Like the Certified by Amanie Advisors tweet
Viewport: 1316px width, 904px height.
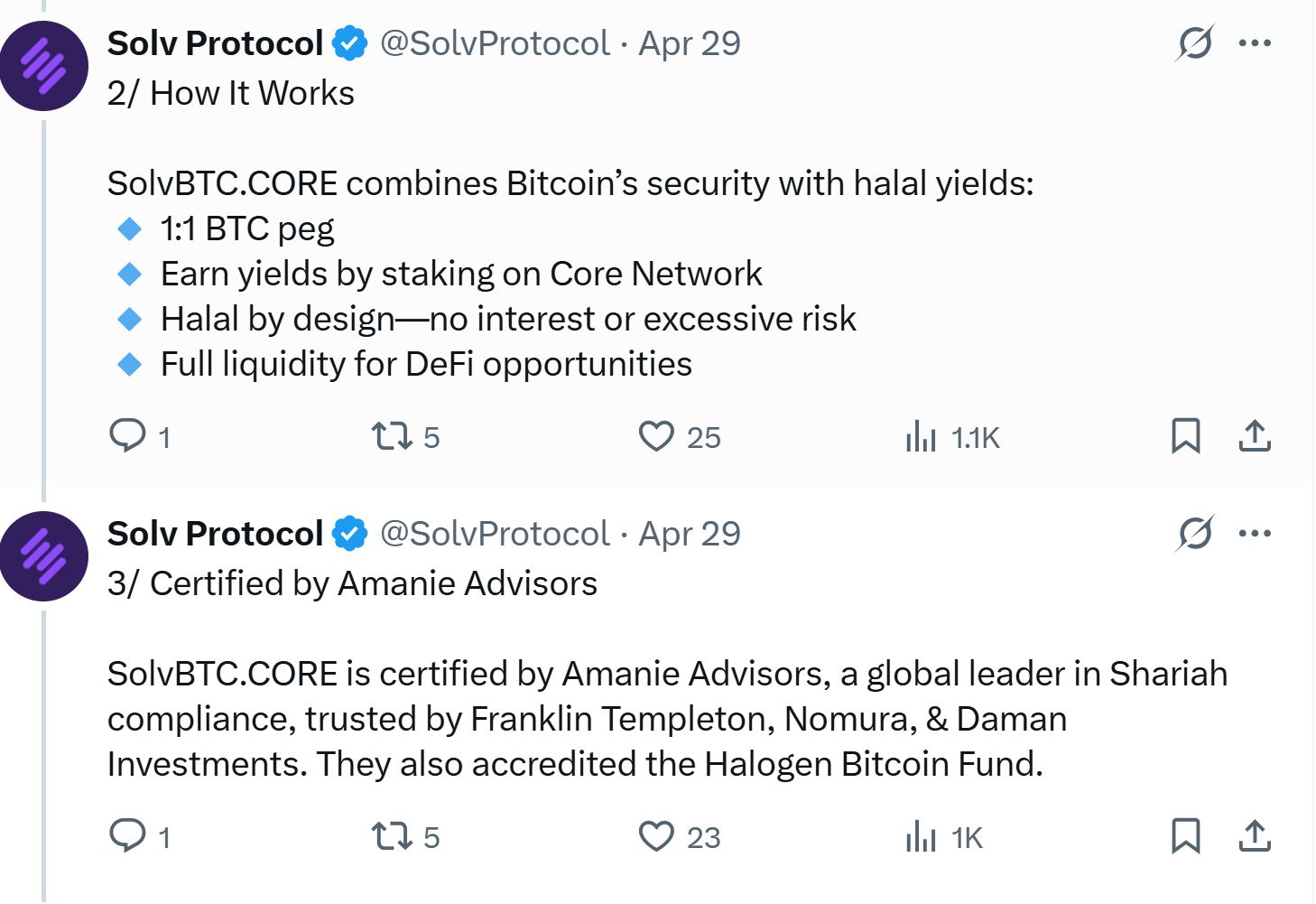[658, 837]
